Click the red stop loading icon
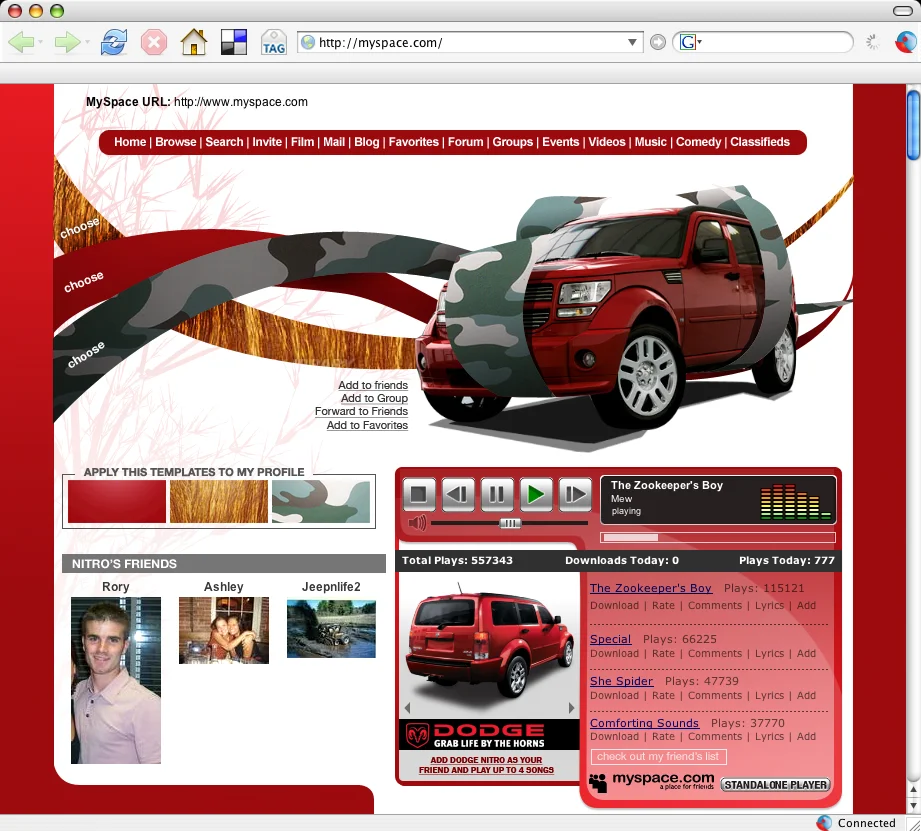The width and height of the screenshot is (921, 831). [154, 42]
